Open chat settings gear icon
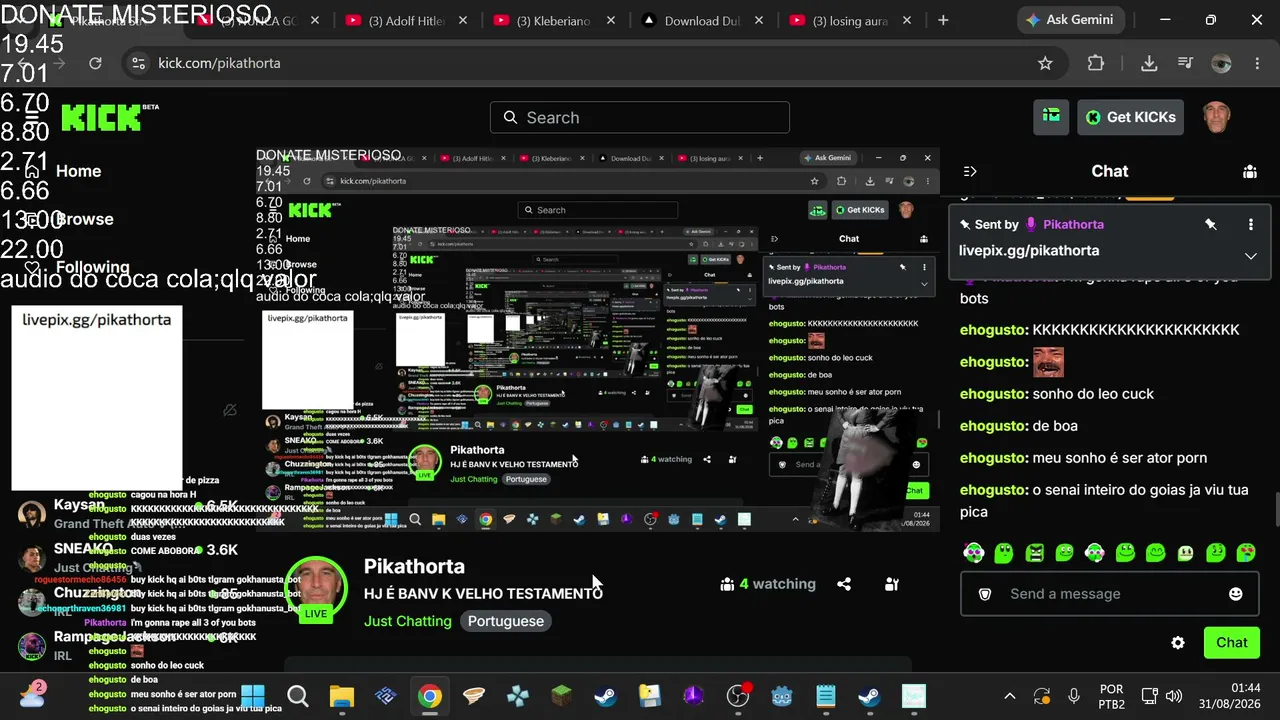Image resolution: width=1280 pixels, height=720 pixels. (x=1178, y=643)
